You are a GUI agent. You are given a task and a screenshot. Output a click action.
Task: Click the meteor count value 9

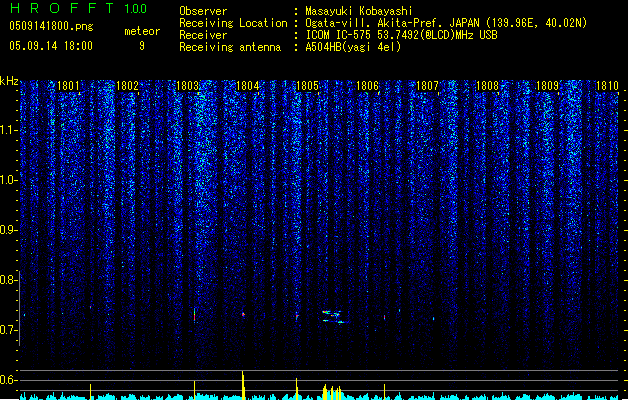point(142,46)
